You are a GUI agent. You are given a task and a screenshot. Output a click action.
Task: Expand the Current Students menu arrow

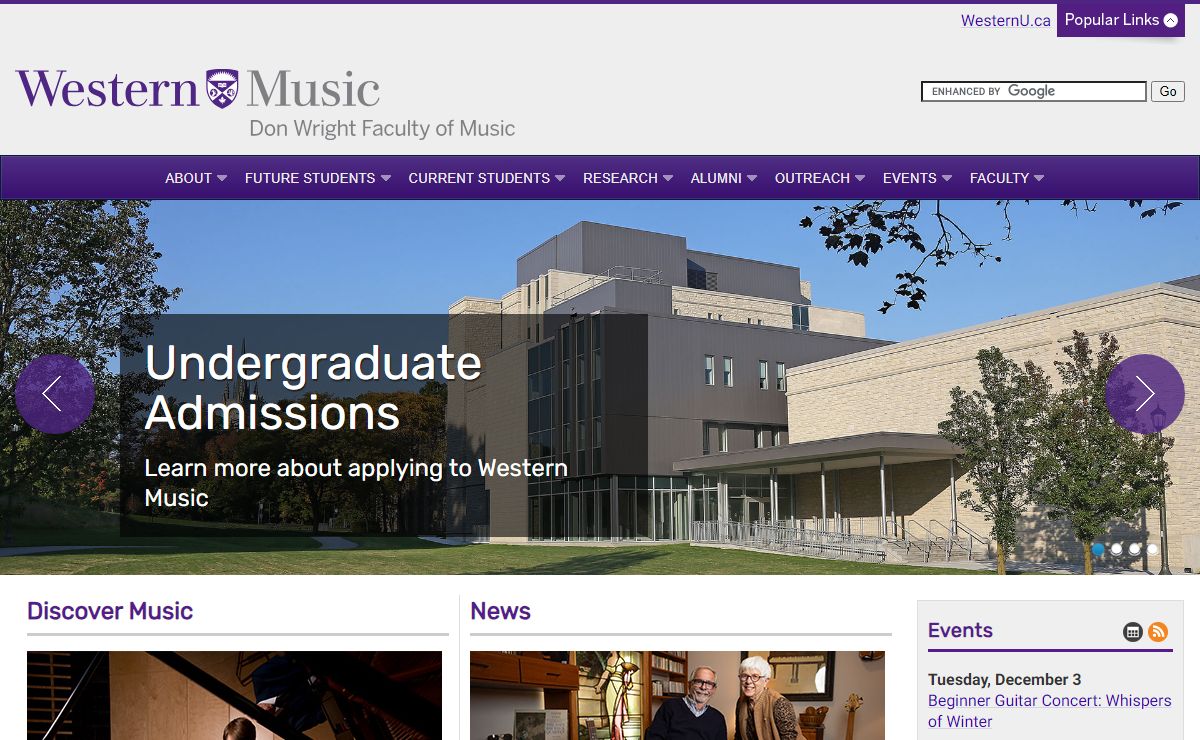pyautogui.click(x=560, y=178)
